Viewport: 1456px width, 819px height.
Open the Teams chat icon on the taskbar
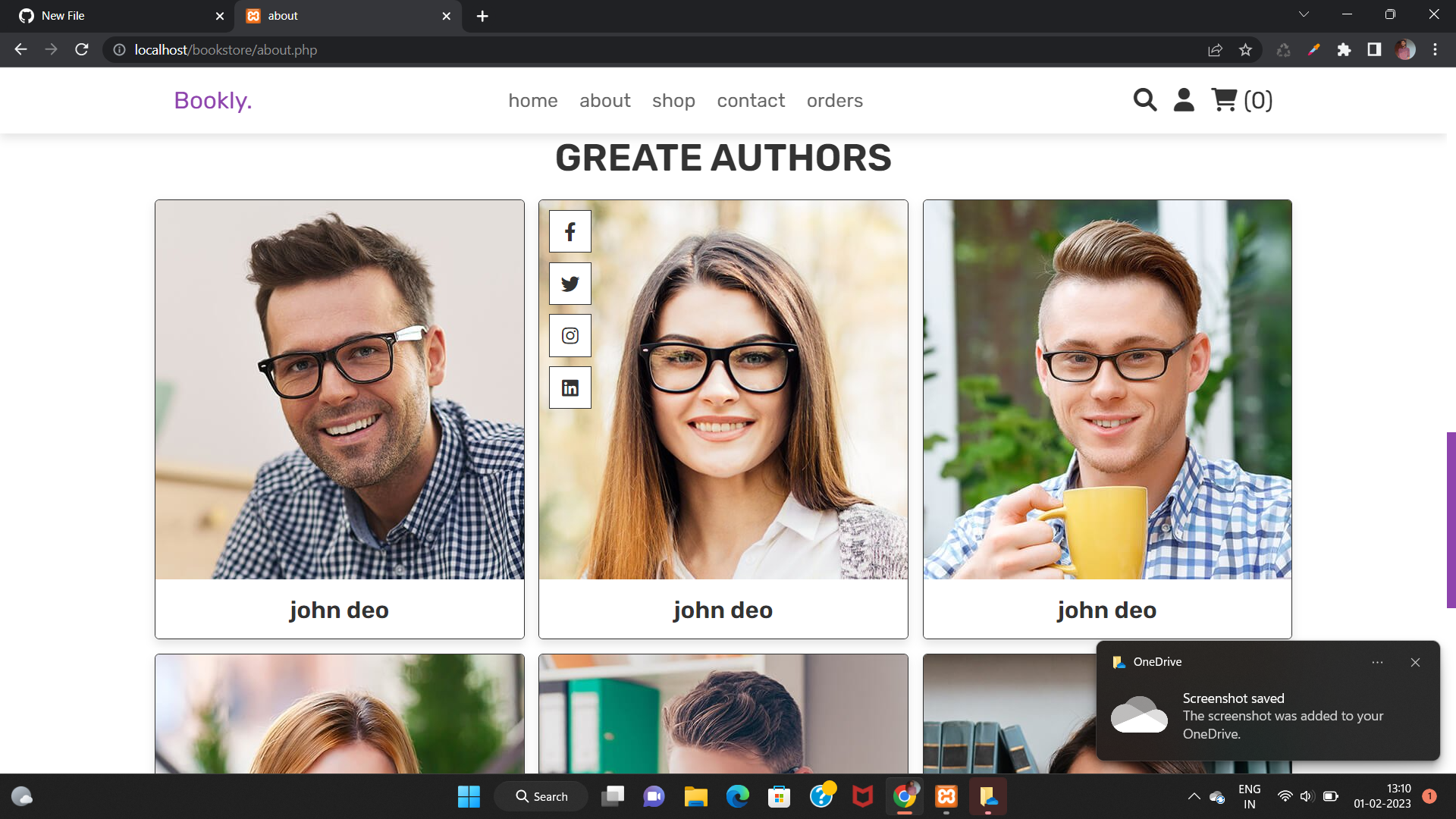tap(654, 796)
